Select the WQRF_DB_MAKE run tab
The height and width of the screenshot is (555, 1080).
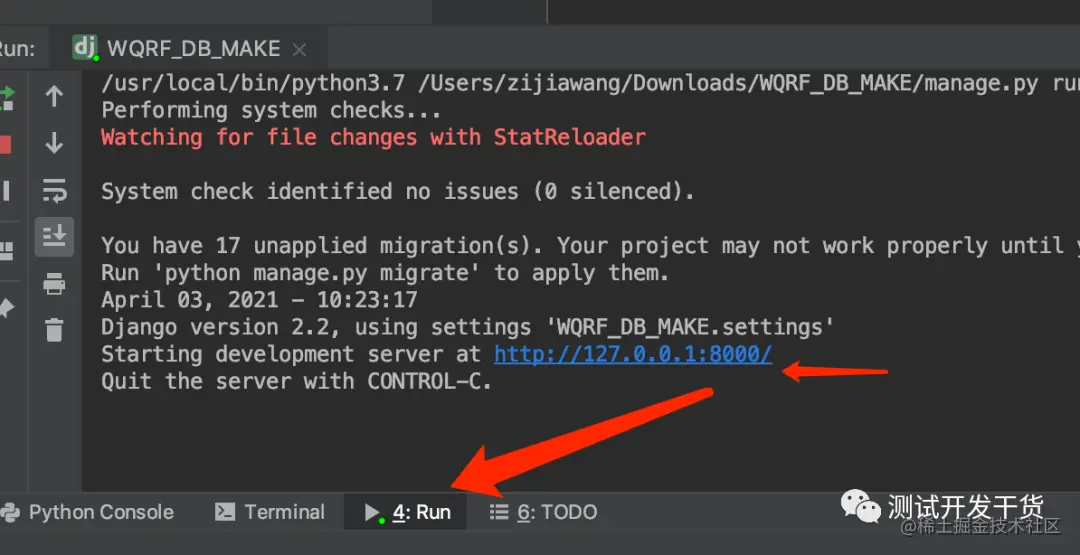point(189,49)
